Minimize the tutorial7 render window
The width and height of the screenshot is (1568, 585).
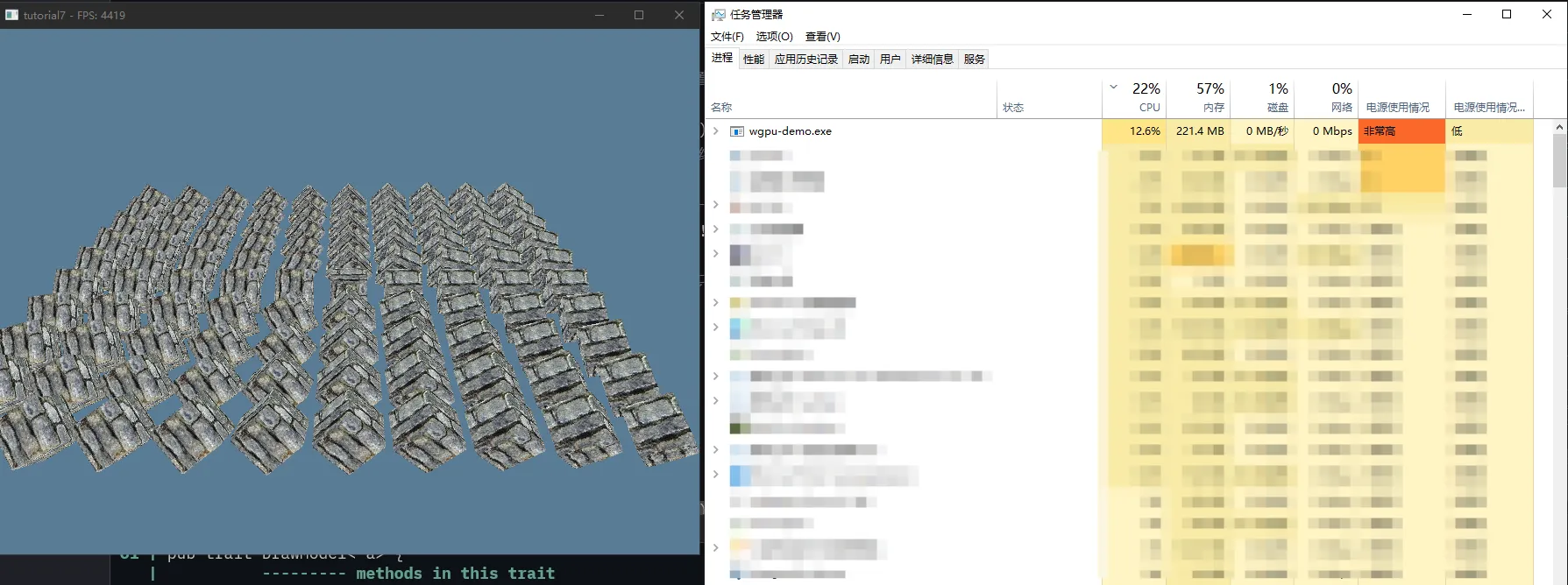[600, 15]
